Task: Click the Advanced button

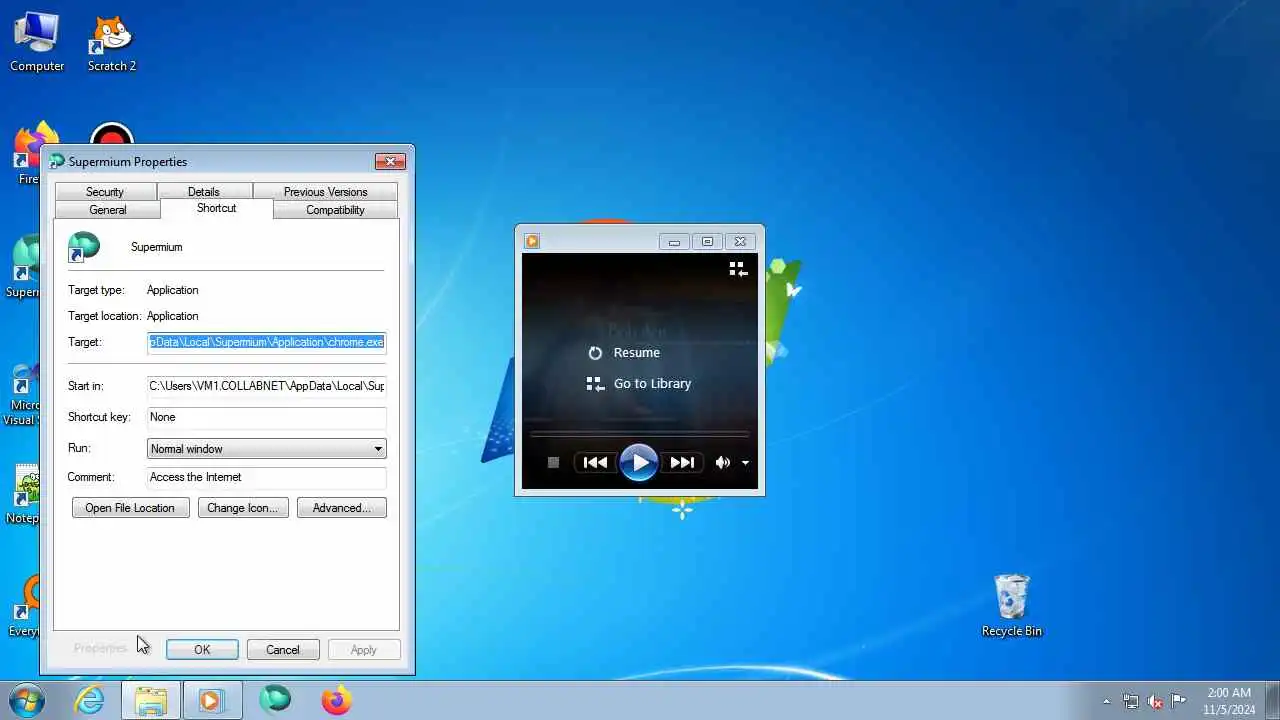Action: [x=341, y=508]
